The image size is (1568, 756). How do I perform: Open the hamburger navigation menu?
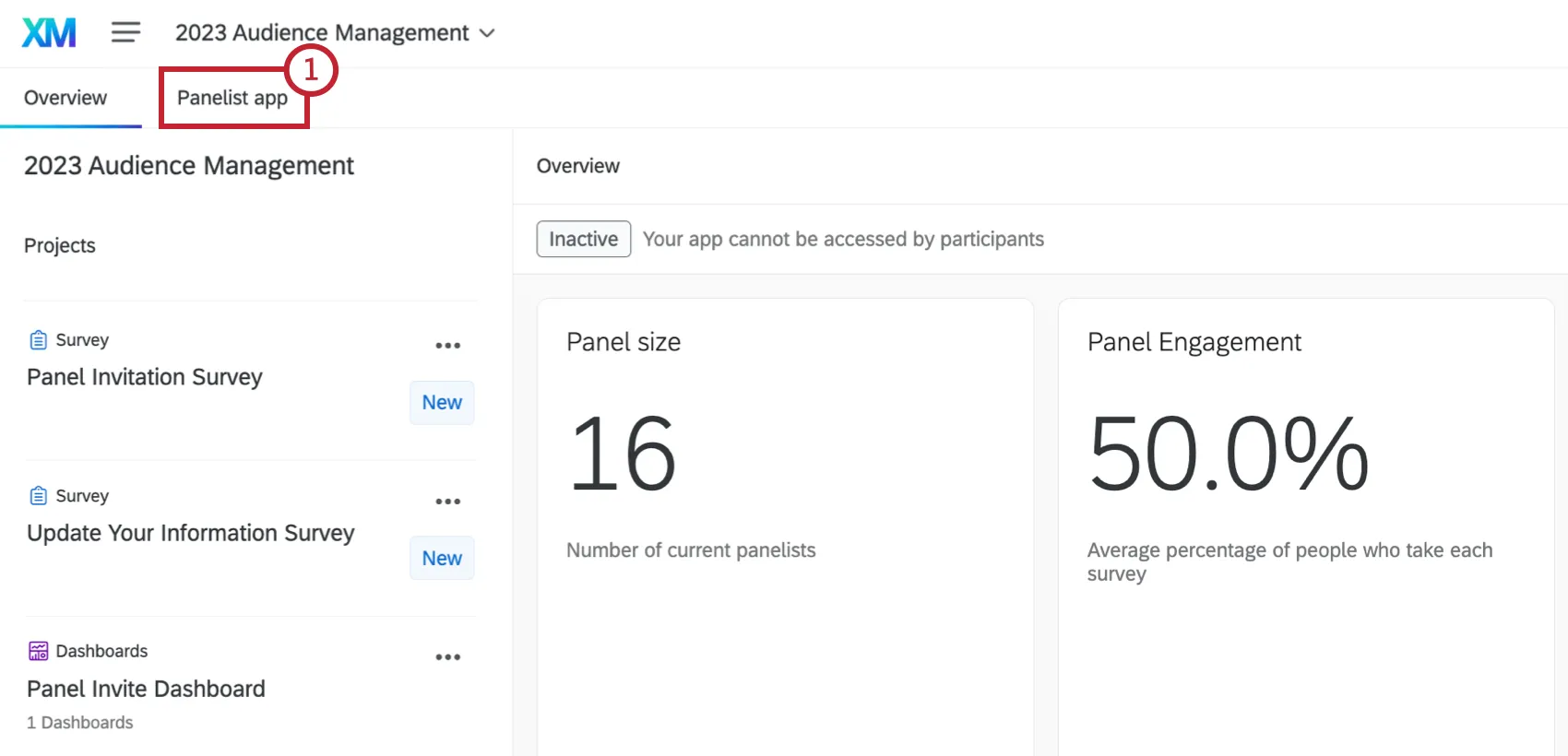pyautogui.click(x=125, y=33)
